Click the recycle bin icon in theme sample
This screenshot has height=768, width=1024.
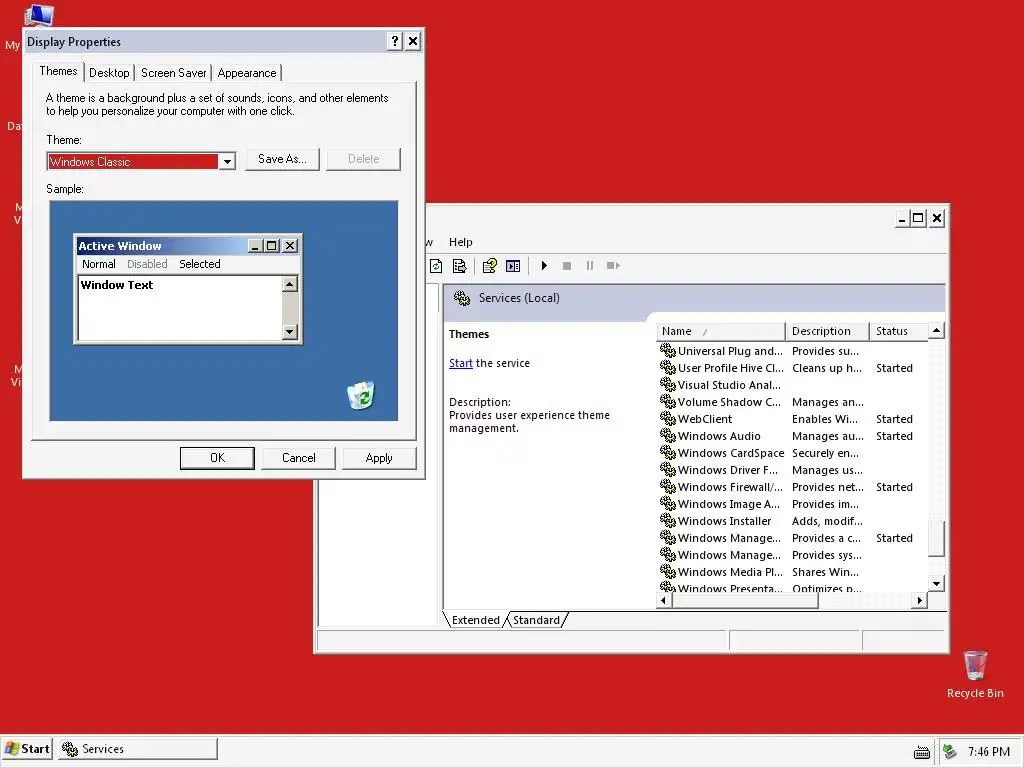360,396
